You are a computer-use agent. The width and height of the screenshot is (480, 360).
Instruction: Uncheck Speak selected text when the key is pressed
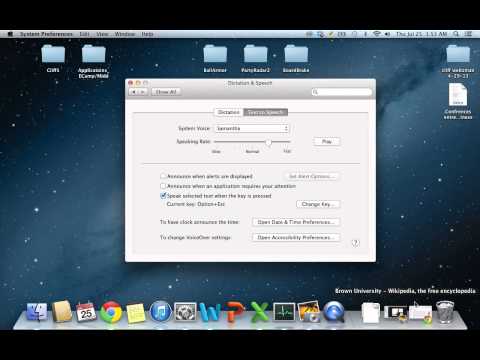[x=163, y=196]
